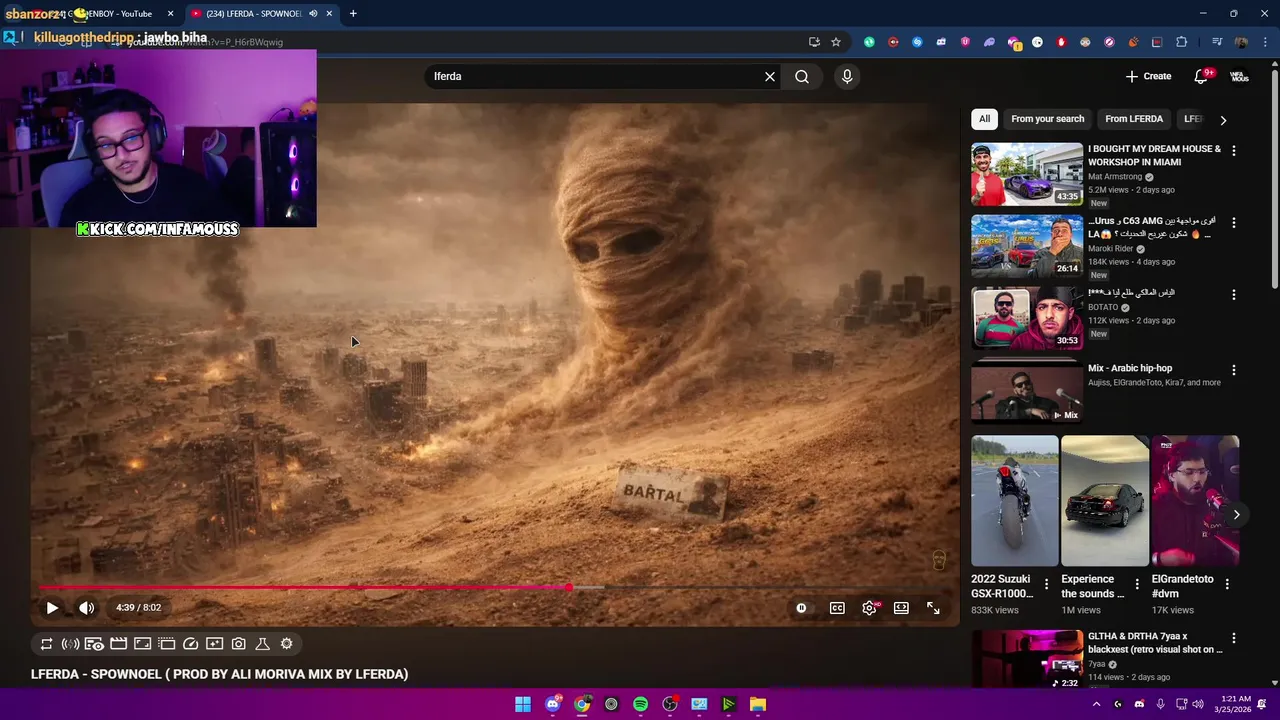
Task: Show hidden system tray icons
Action: pyautogui.click(x=1096, y=704)
